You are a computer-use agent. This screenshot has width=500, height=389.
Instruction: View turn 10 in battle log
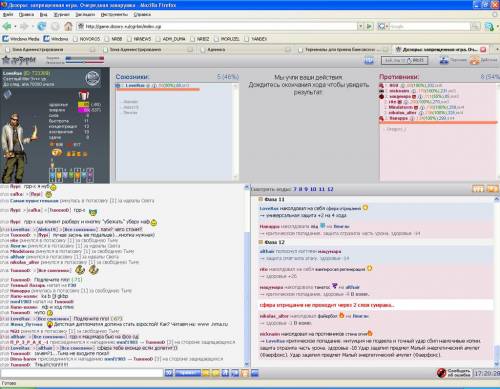coord(313,189)
